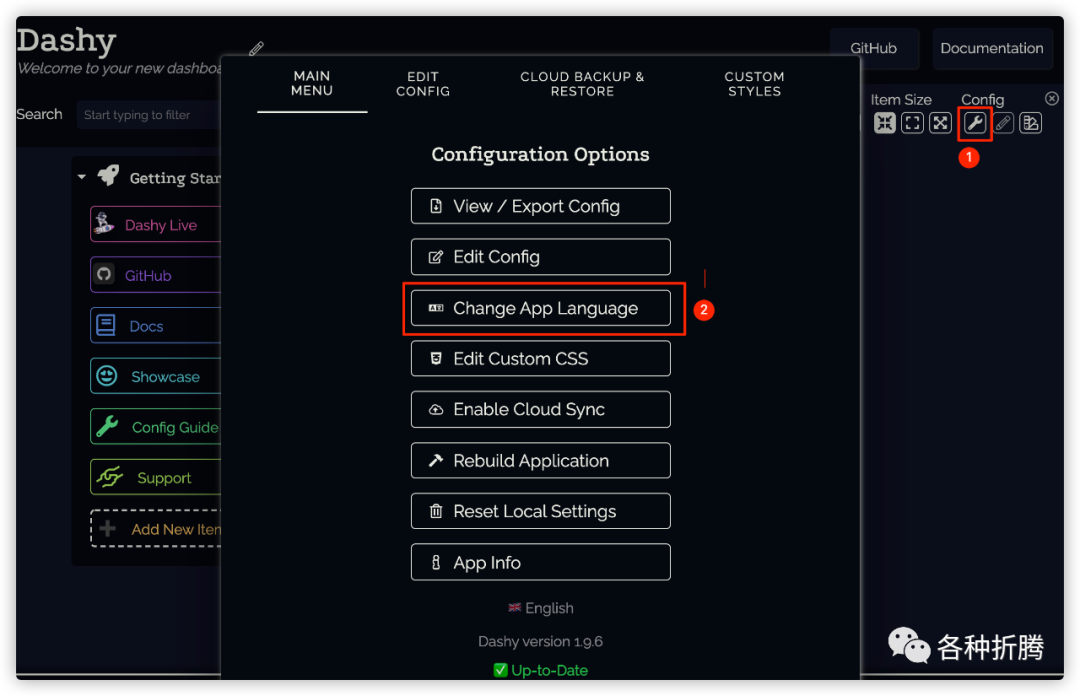The image size is (1080, 696).
Task: Open the config export icon at far right
Action: 1031,123
